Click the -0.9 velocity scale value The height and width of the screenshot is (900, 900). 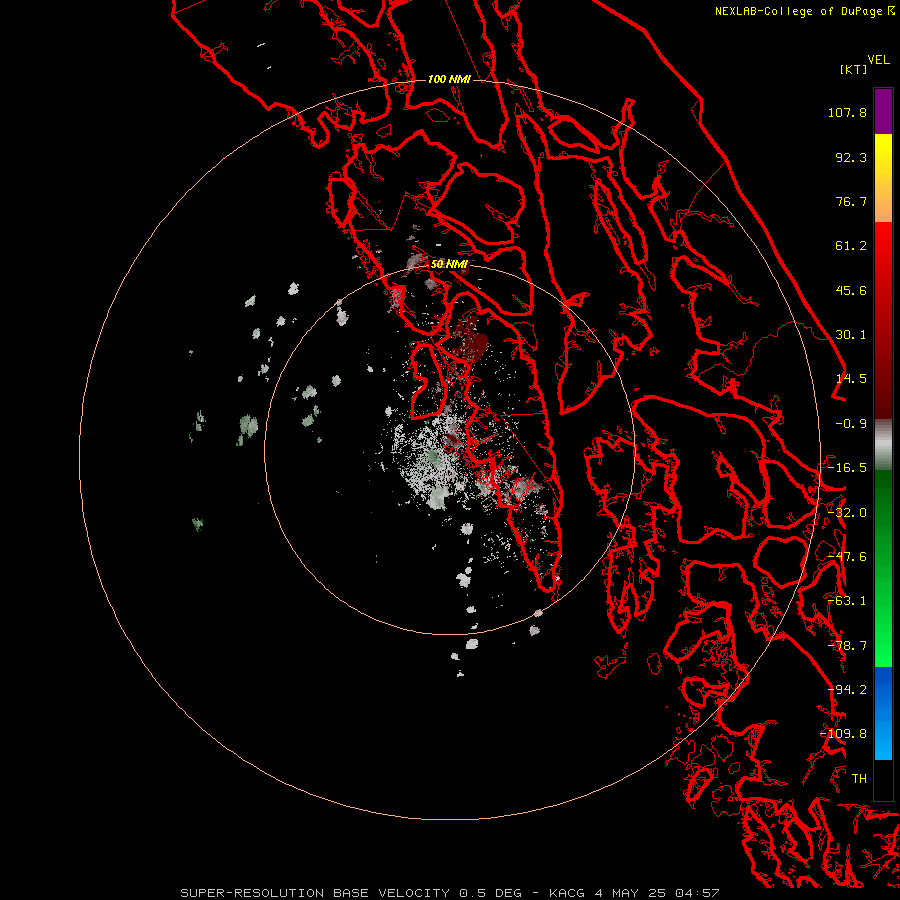click(x=851, y=424)
